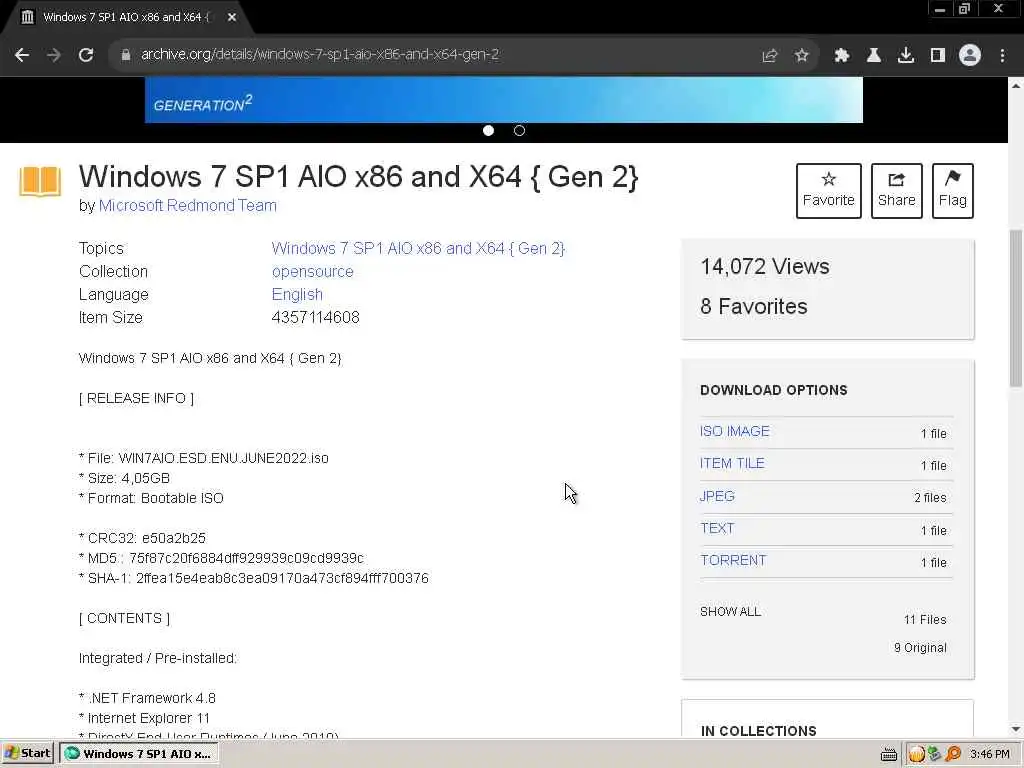1024x768 pixels.
Task: Click the SHA-1 hash line
Action: (253, 578)
